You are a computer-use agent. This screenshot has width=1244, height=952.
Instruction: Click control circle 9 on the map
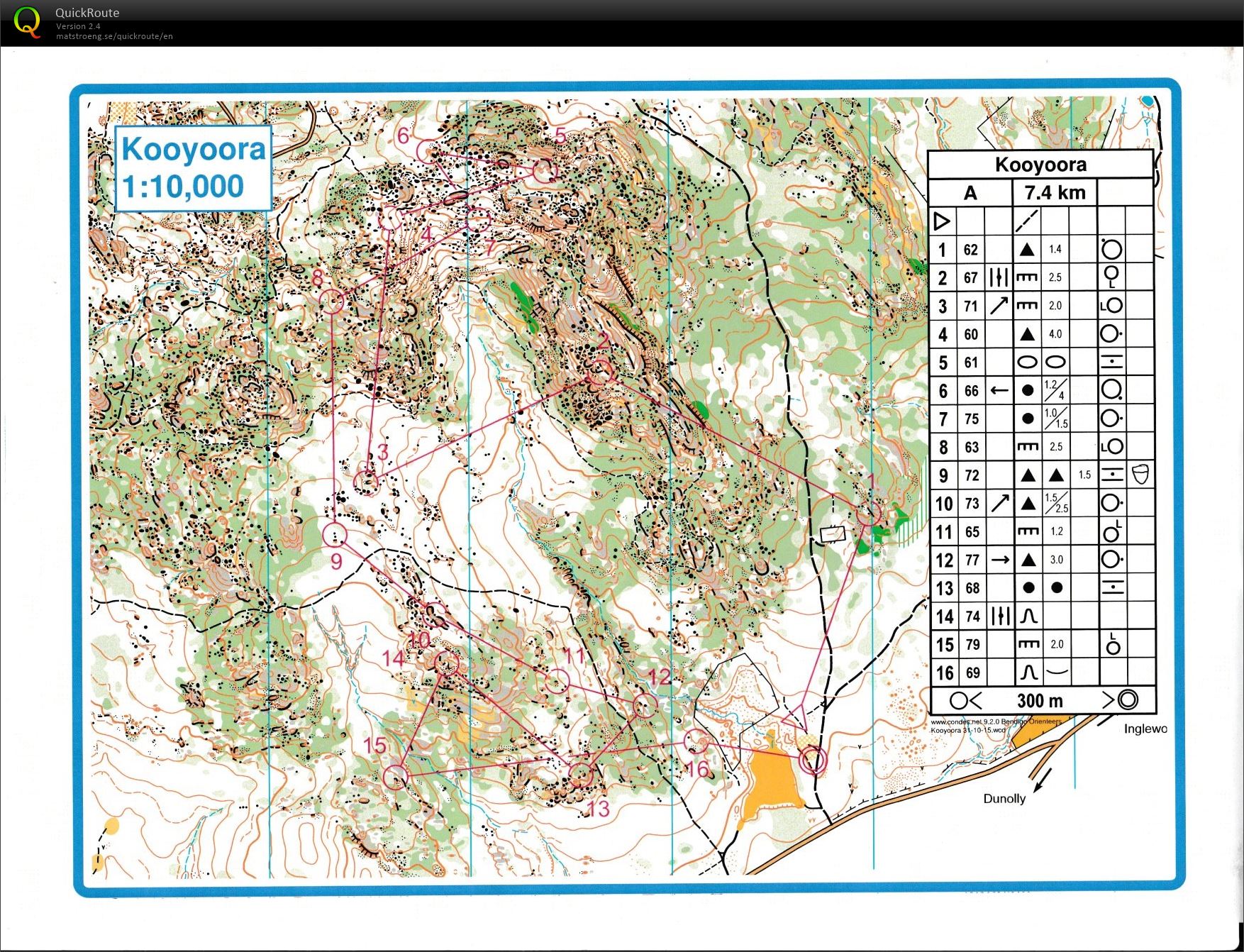click(334, 534)
